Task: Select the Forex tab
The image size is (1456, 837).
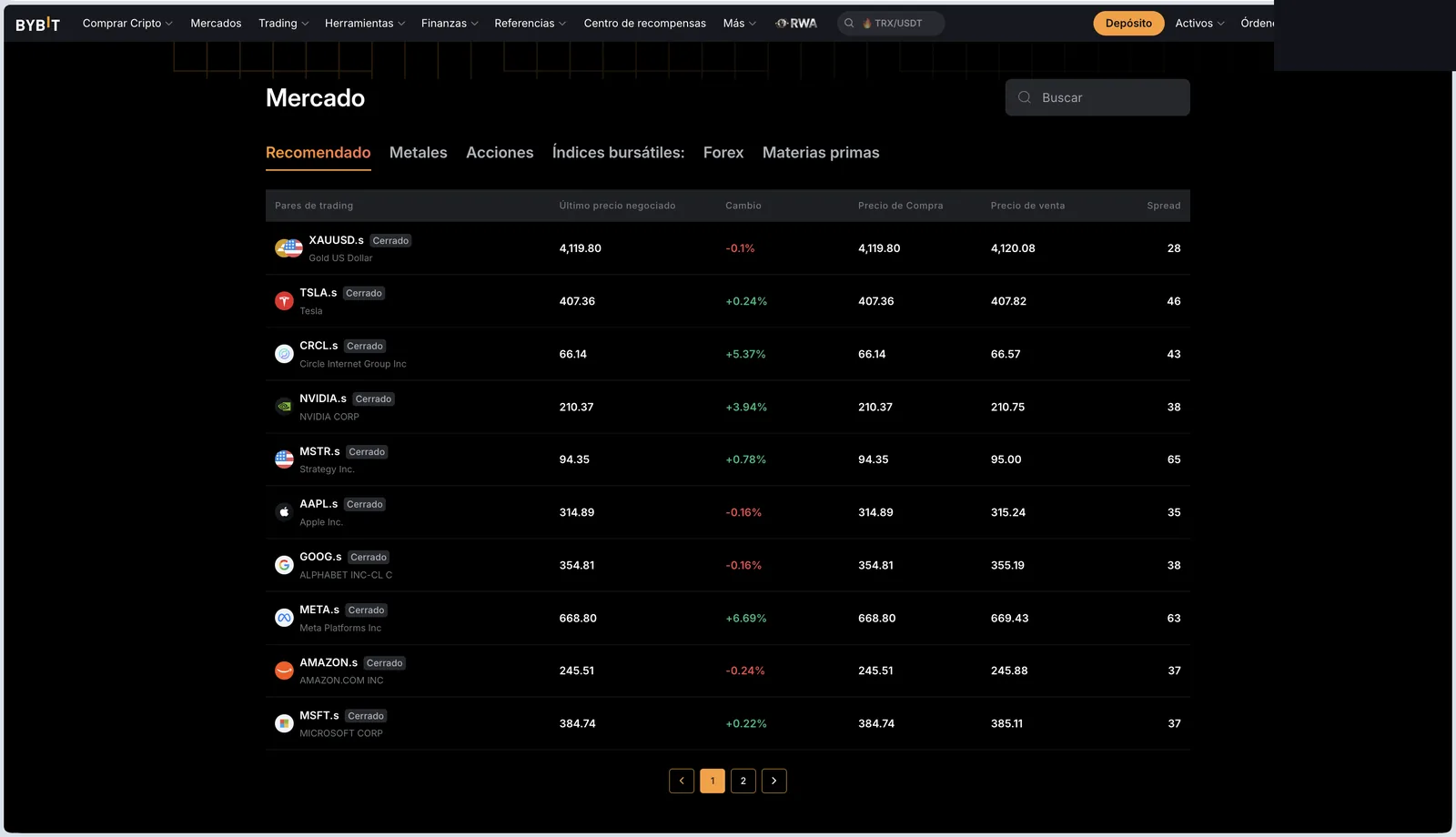Action: pyautogui.click(x=723, y=153)
